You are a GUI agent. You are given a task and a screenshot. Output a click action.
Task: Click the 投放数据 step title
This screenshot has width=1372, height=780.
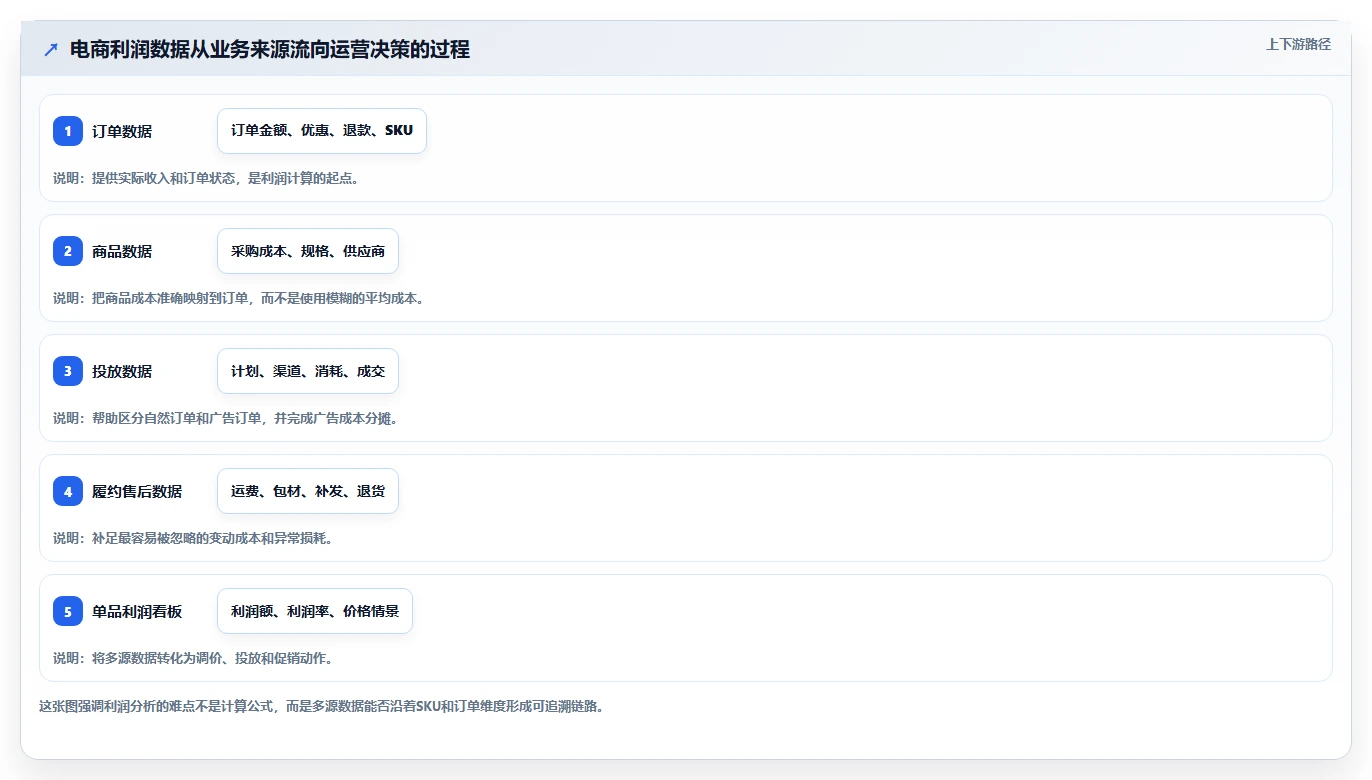pos(122,371)
